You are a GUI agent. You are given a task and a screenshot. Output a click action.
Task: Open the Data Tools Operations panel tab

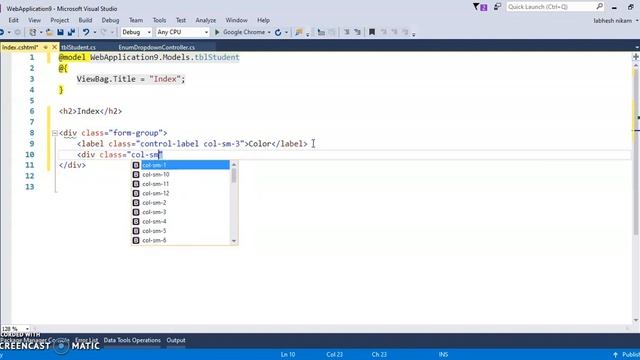(132, 340)
